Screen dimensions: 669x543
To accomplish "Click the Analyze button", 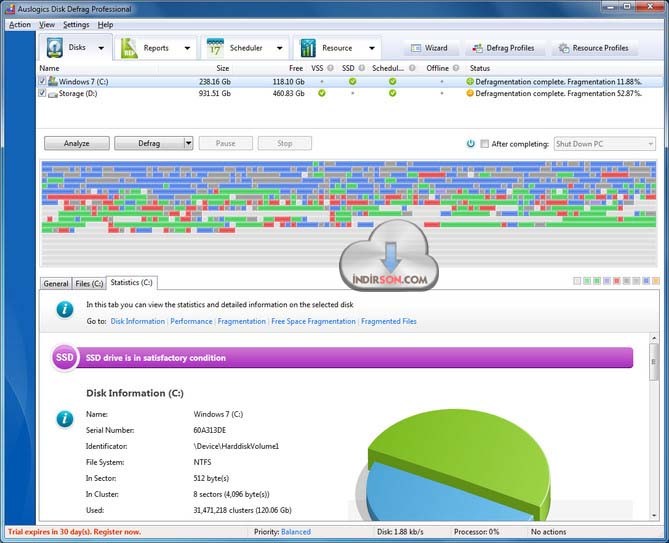I will [77, 143].
